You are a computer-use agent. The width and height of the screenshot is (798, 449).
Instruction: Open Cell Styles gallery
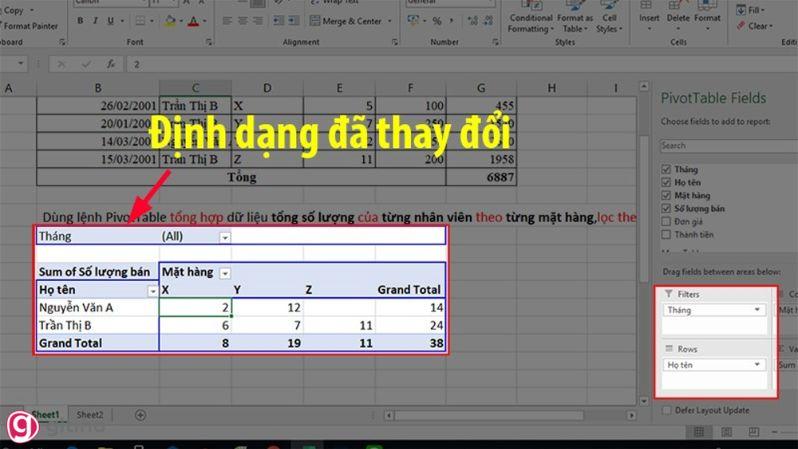609,18
